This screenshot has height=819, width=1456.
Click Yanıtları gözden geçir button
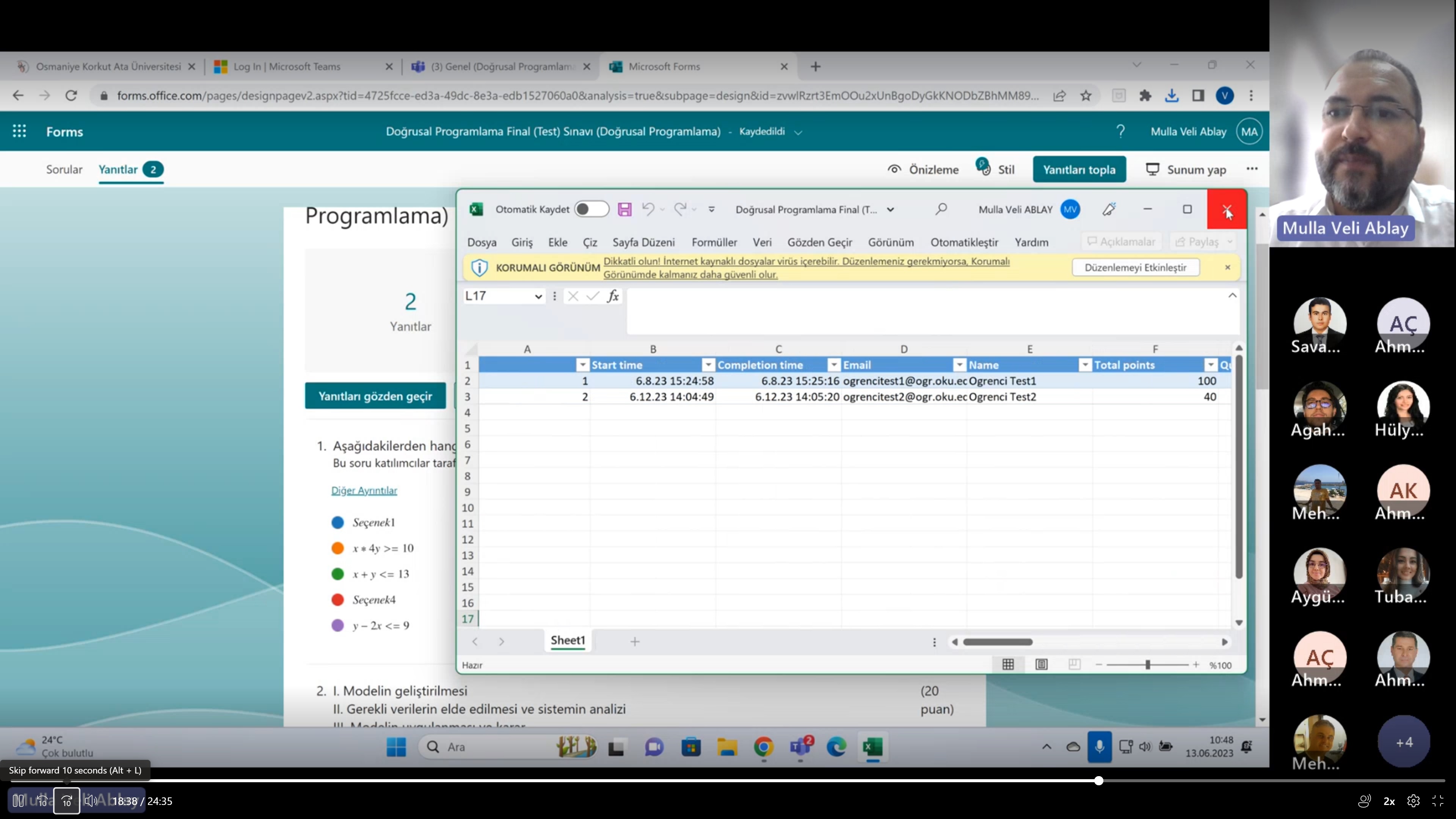click(375, 395)
